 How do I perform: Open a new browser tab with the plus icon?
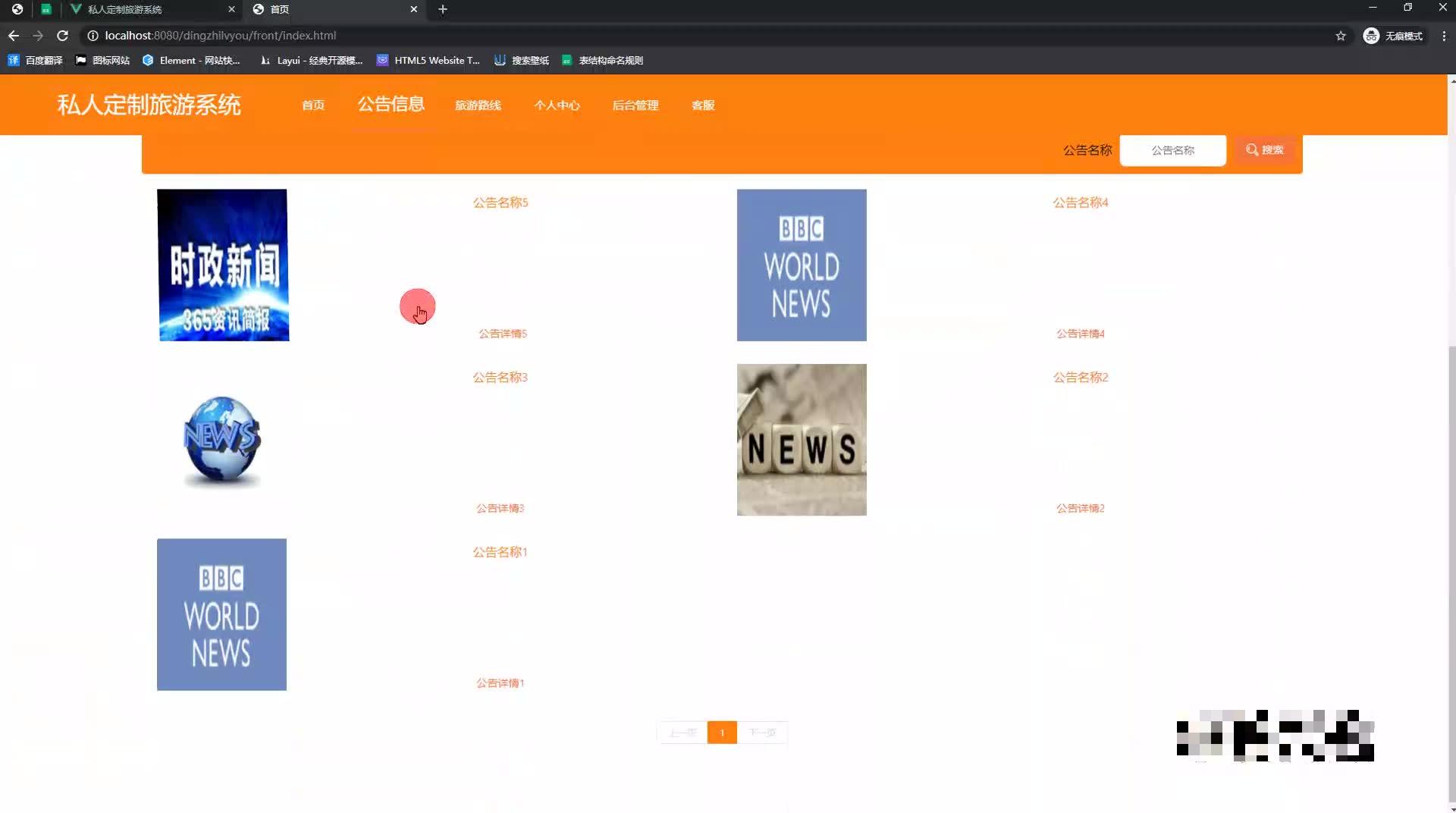click(443, 10)
